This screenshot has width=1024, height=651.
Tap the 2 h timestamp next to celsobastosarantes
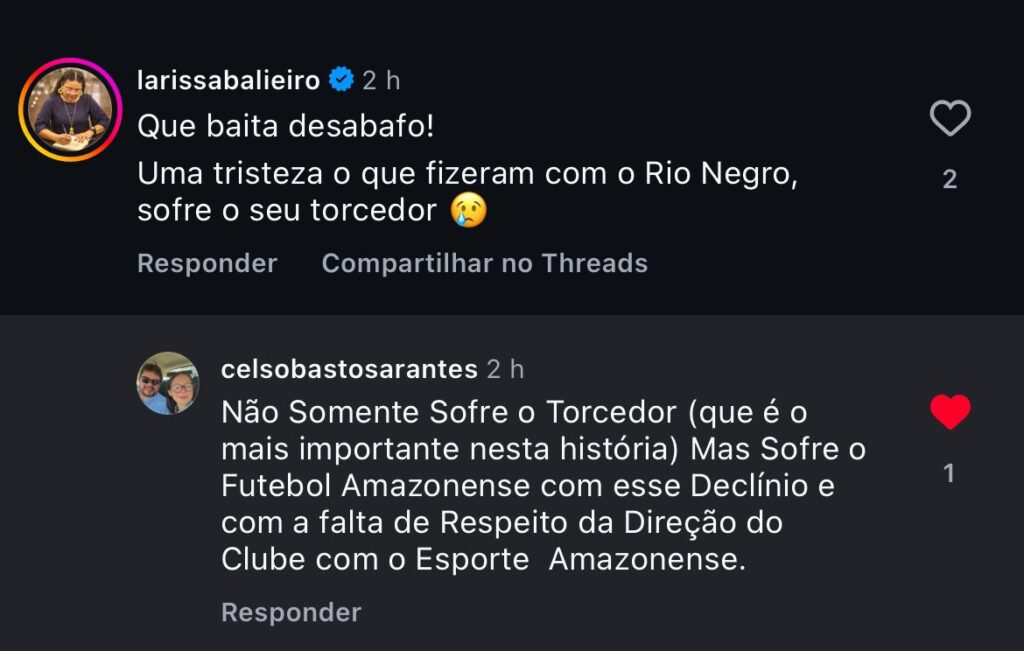click(x=505, y=369)
